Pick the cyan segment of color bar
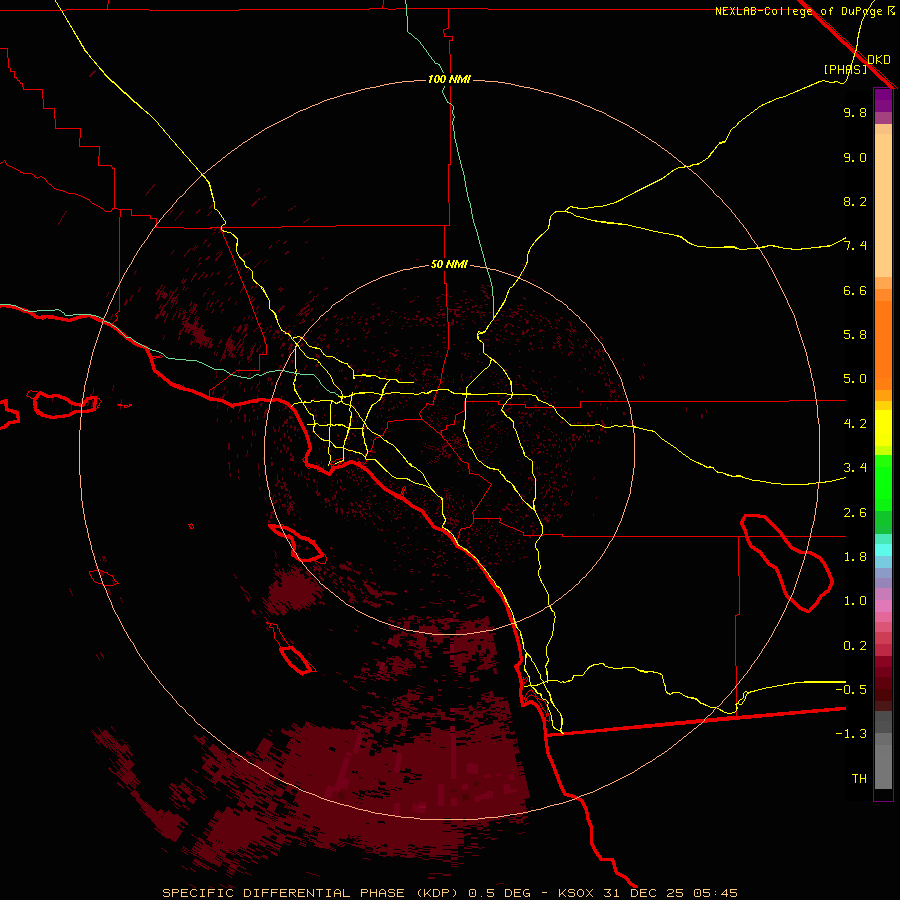The image size is (900, 900). click(883, 550)
